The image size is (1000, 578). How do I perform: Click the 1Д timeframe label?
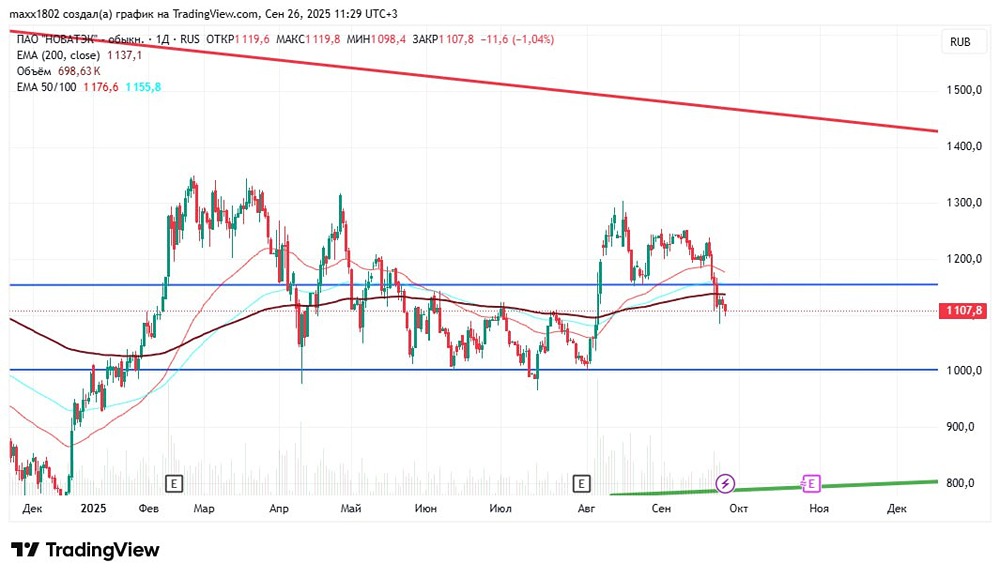(163, 40)
